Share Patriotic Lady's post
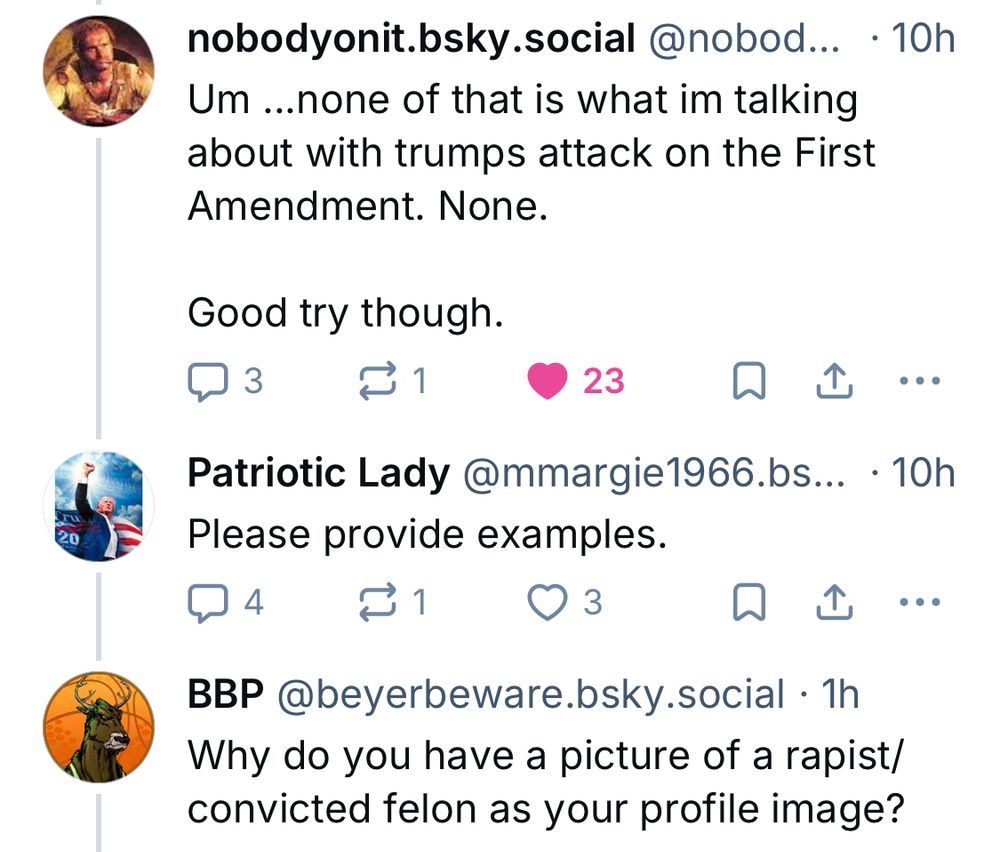Image resolution: width=1000 pixels, height=852 pixels. (835, 603)
